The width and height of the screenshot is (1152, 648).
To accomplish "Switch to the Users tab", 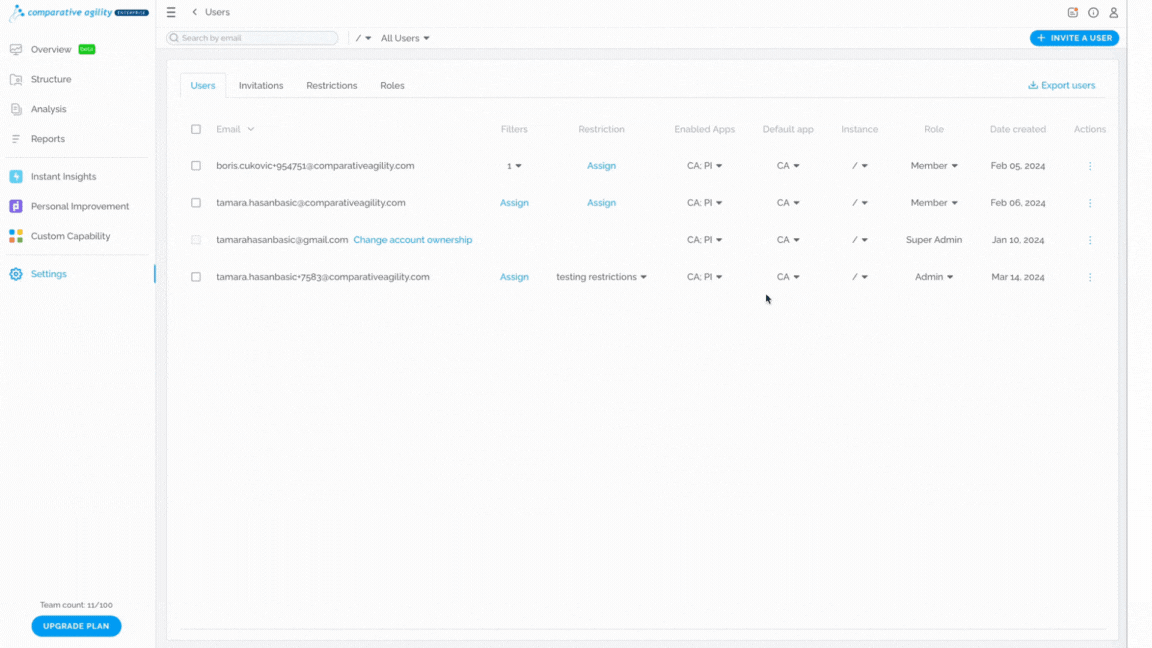I will 203,85.
